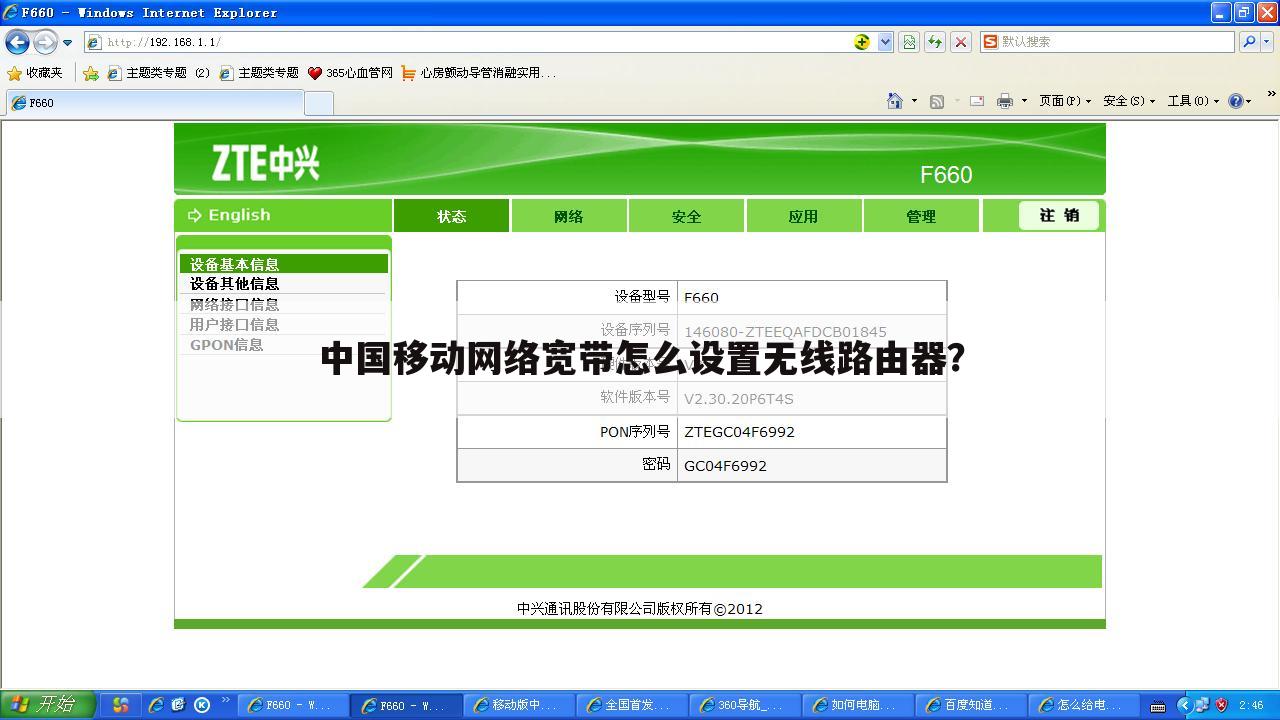Screen dimensions: 1280x720
Task: Click the colorful quick launch icon beside Start
Action: [120, 705]
